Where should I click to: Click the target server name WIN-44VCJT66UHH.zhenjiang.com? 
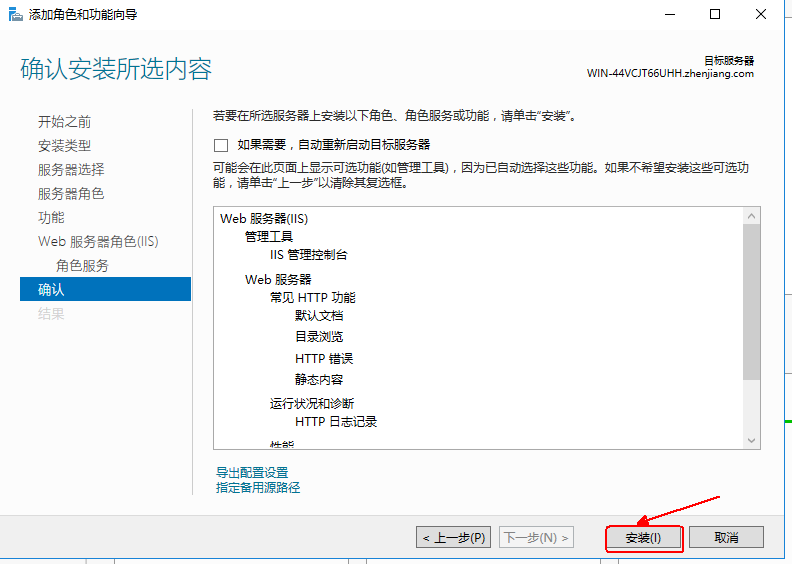click(670, 74)
